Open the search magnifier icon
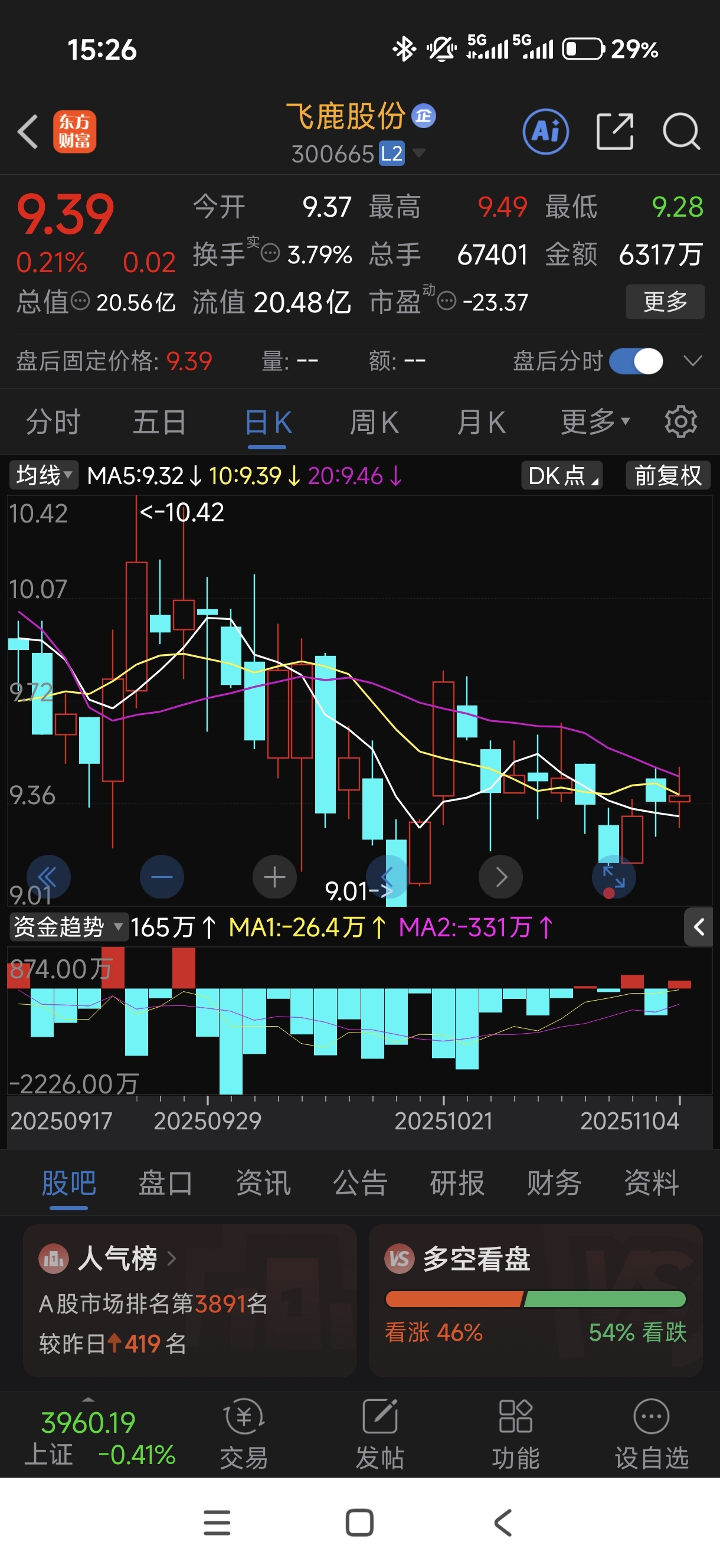This screenshot has width=720, height=1568. pos(681,132)
